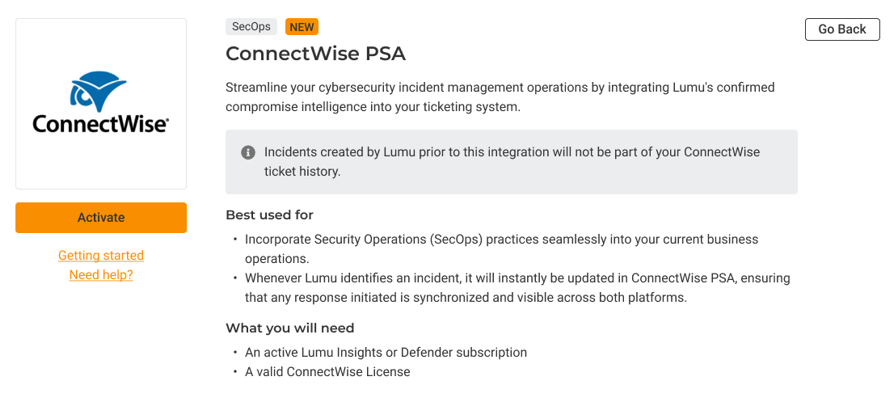Click the bullet marker before 'A valid ConnectWise License'
This screenshot has width=895, height=404.
[x=235, y=372]
